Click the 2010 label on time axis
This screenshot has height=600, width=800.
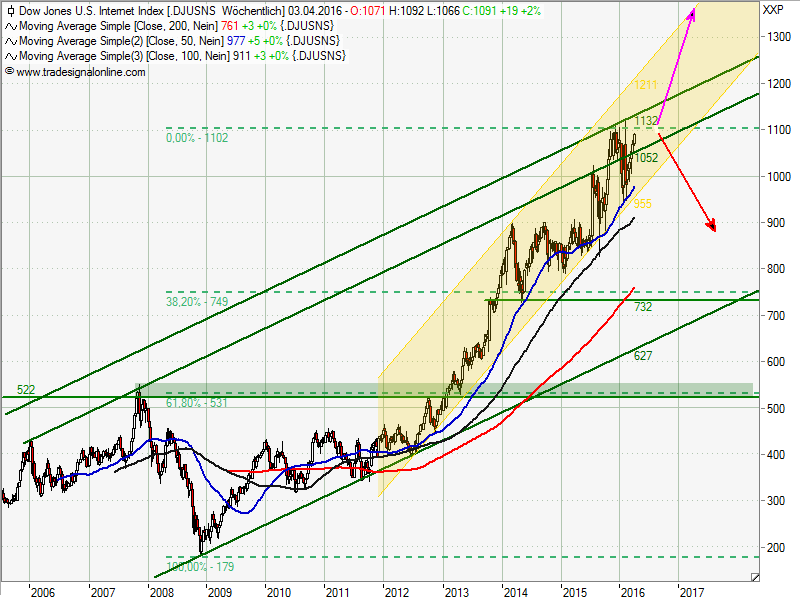coord(279,592)
